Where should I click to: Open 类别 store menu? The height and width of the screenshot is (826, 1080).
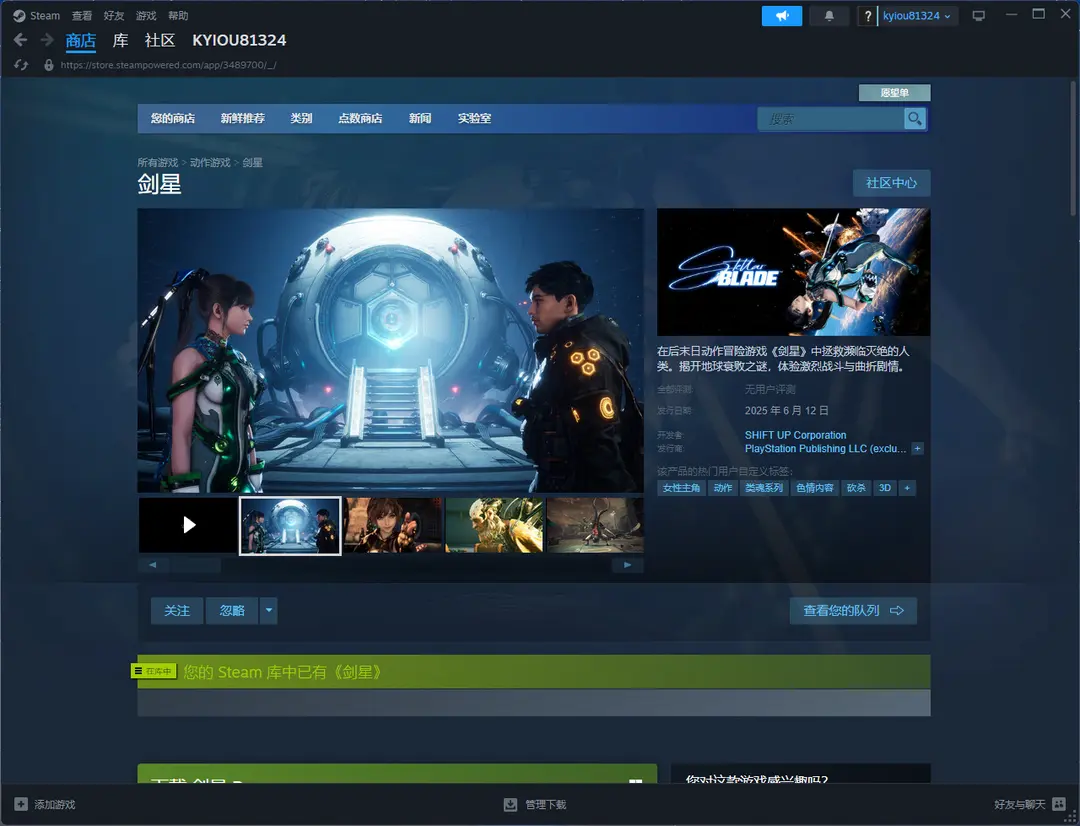coord(301,118)
